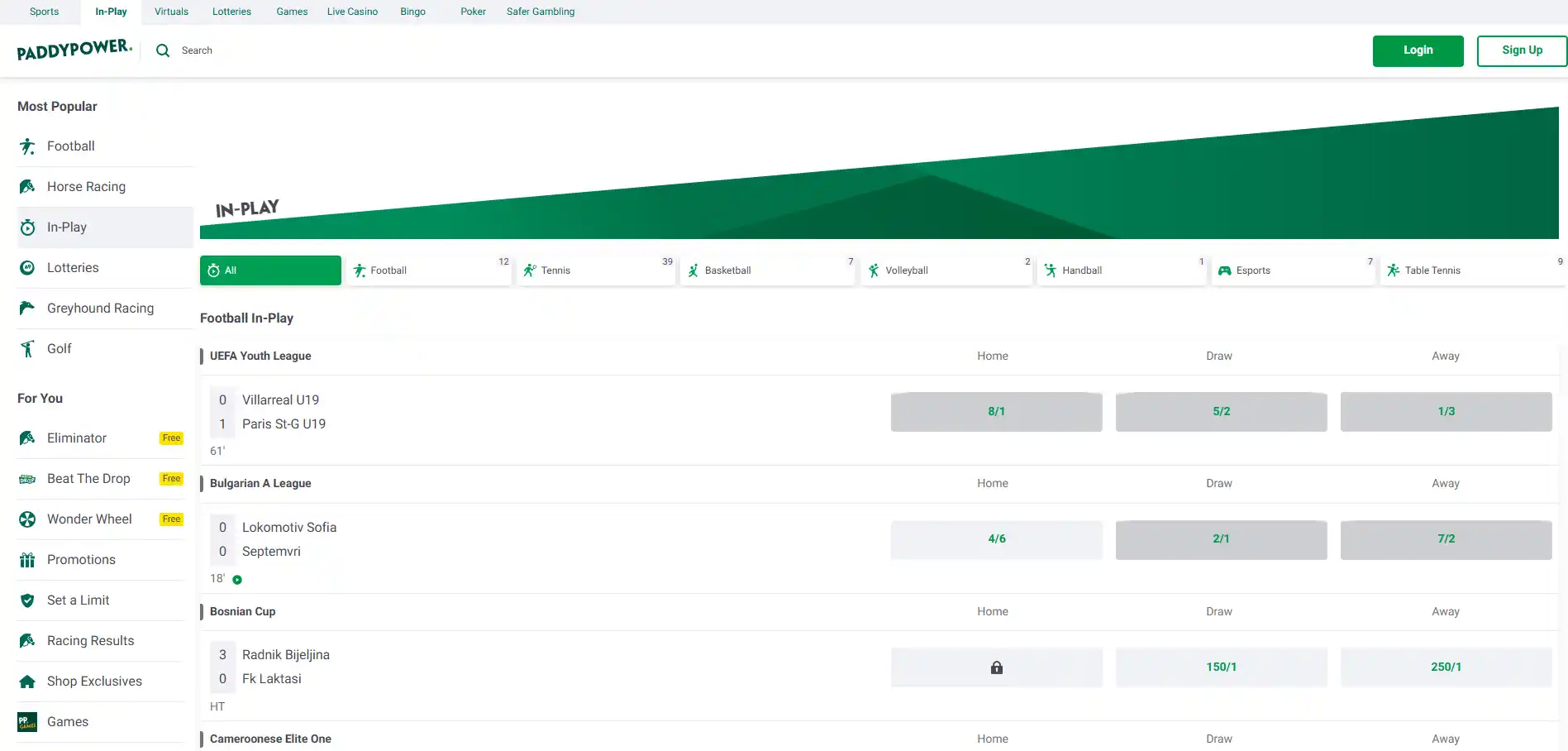This screenshot has width=1568, height=751.
Task: Click the Search input field
Action: [x=197, y=50]
